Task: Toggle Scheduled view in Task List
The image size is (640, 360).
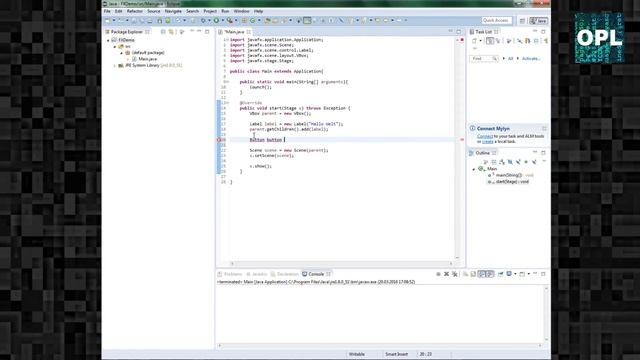Action: click(x=498, y=41)
